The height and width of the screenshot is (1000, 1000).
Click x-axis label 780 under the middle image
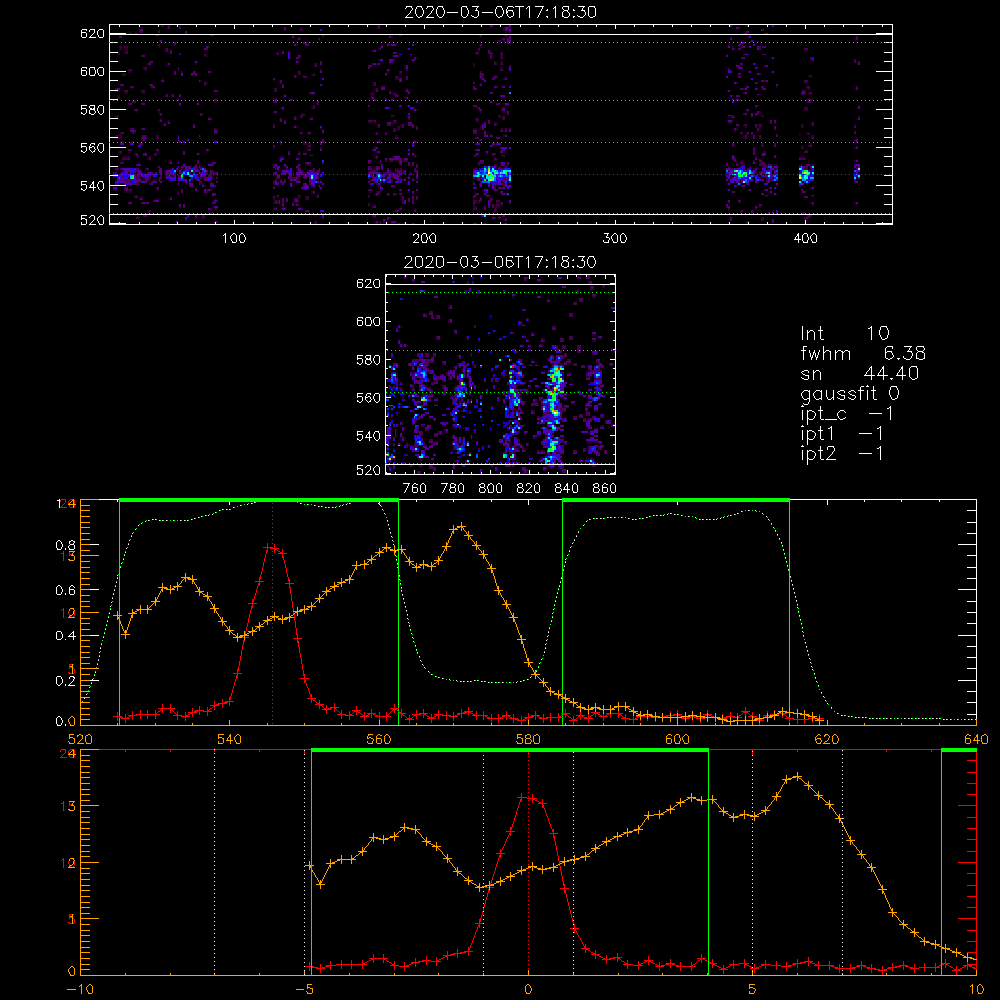click(453, 489)
